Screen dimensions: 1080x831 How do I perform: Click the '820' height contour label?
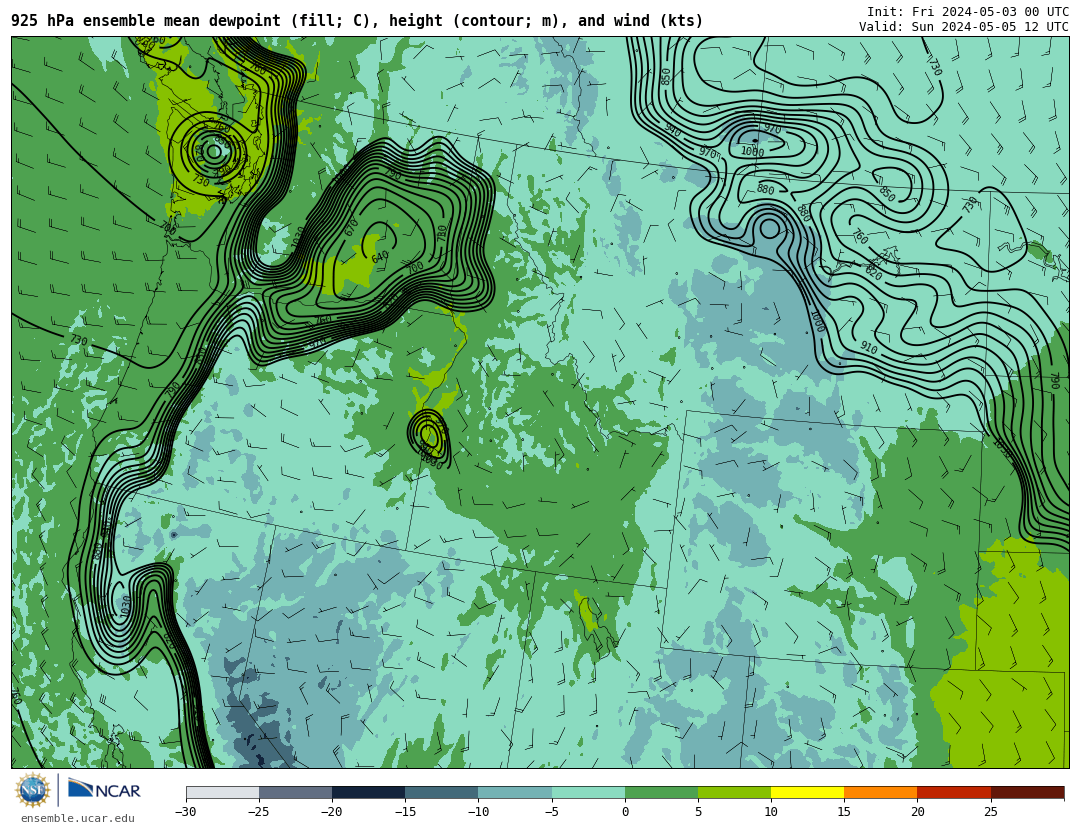(874, 272)
